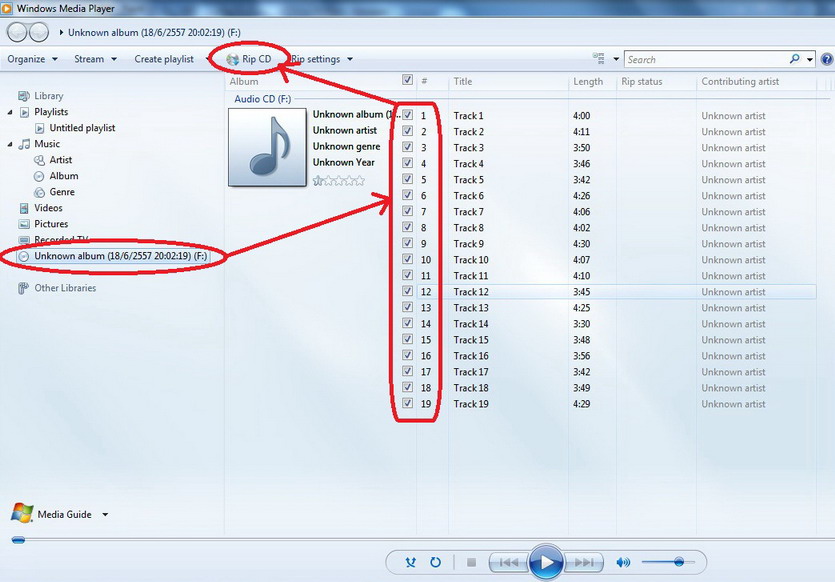
Task: Select the Track 10 title
Action: [471, 260]
